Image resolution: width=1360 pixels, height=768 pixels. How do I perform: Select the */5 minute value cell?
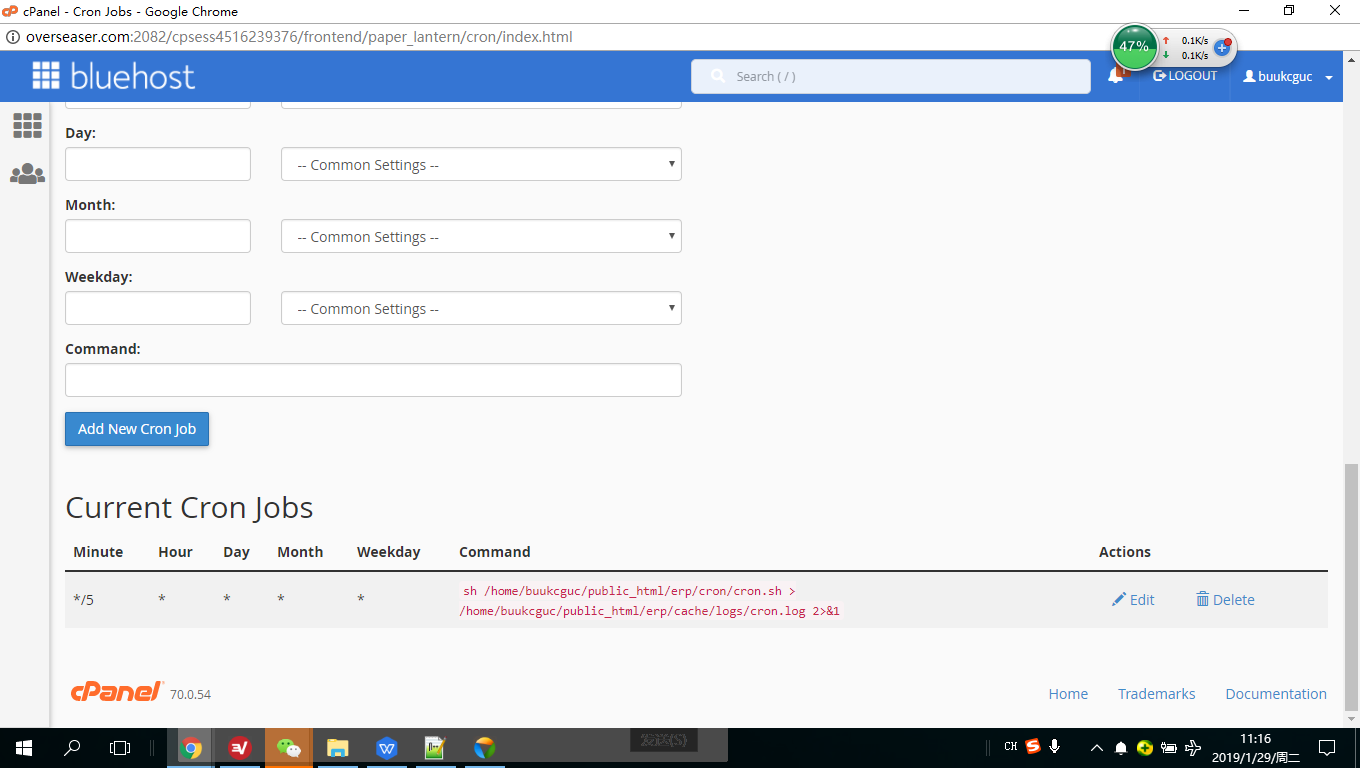(x=83, y=600)
